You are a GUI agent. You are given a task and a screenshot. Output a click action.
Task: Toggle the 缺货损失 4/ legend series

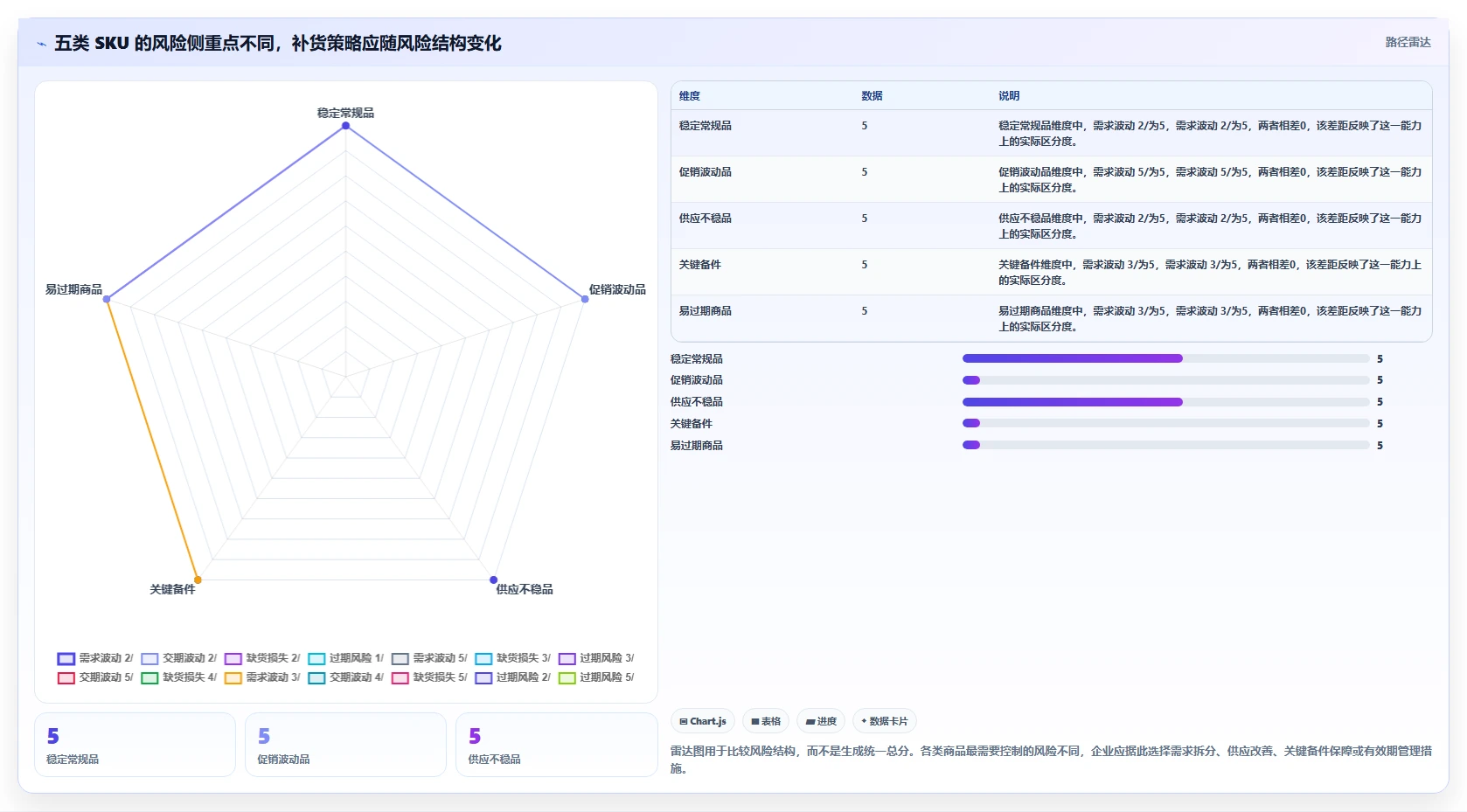click(178, 677)
